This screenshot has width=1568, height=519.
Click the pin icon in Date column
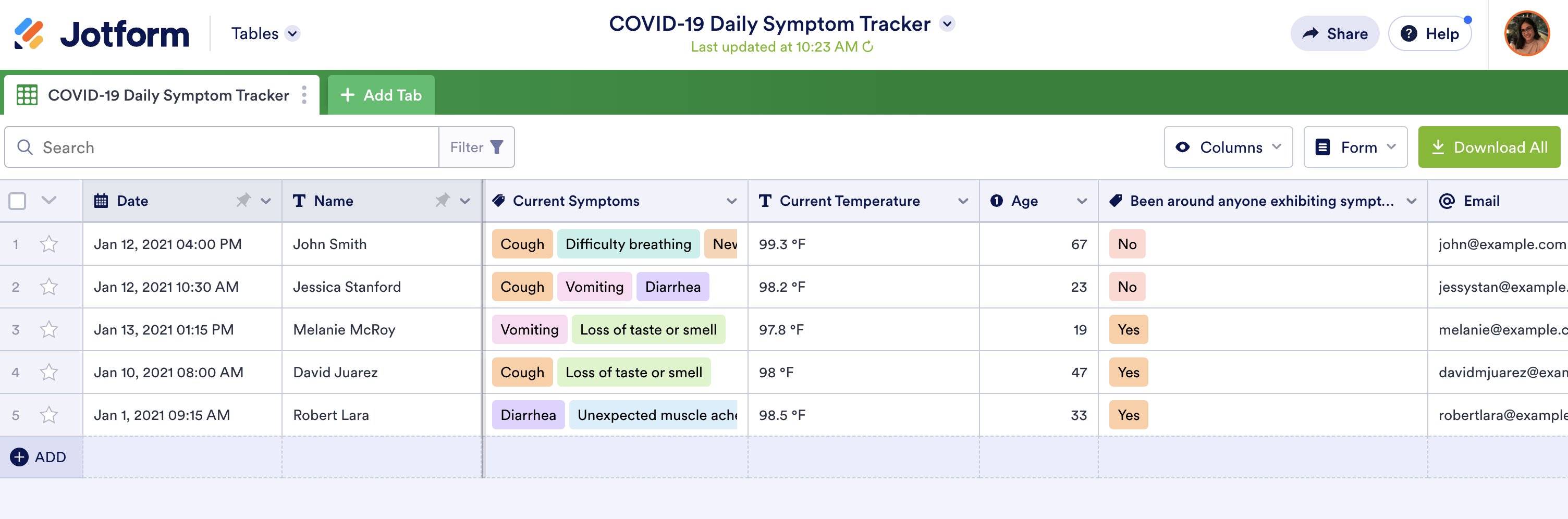(243, 201)
